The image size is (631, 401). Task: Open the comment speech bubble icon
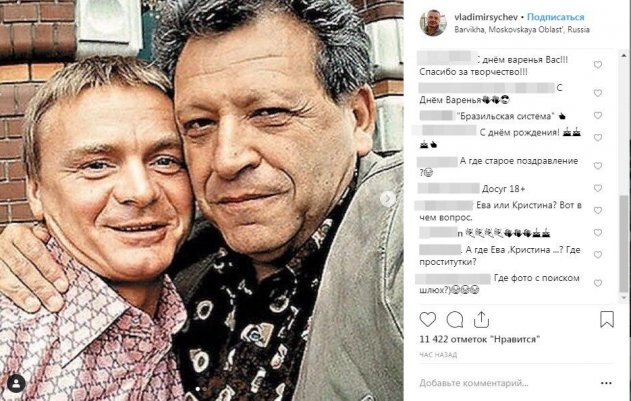point(455,320)
